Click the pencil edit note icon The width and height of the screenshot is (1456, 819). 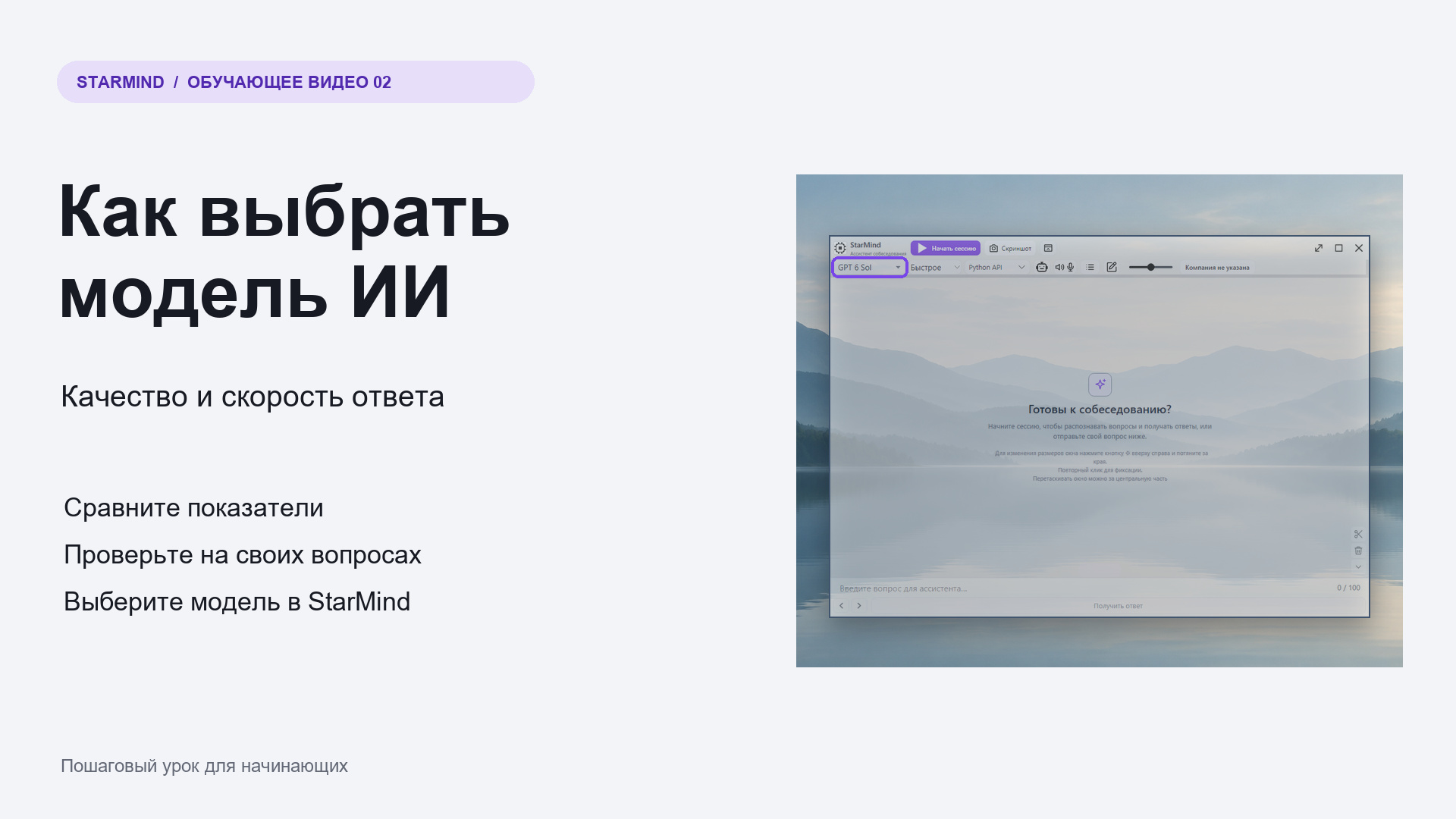(x=1112, y=267)
